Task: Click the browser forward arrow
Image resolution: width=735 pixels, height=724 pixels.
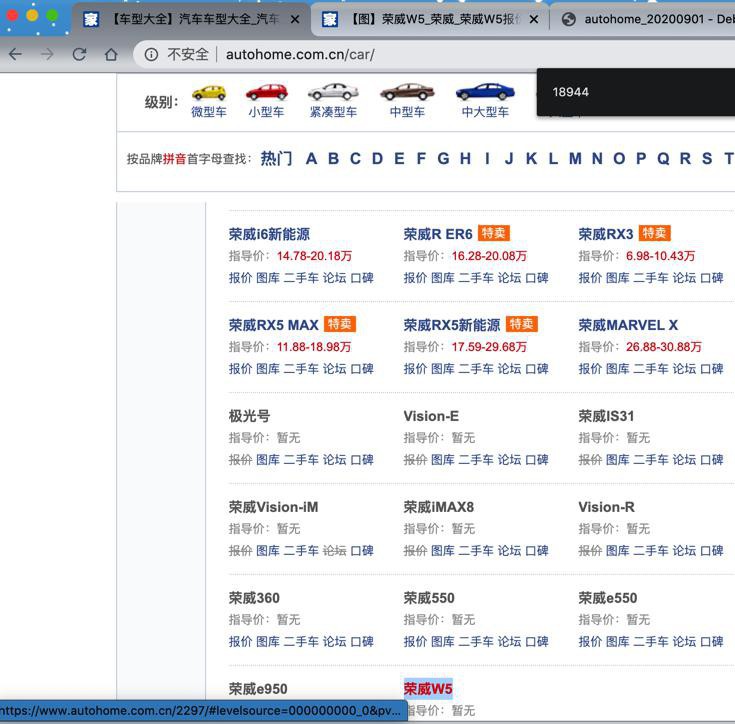Action: click(47, 55)
